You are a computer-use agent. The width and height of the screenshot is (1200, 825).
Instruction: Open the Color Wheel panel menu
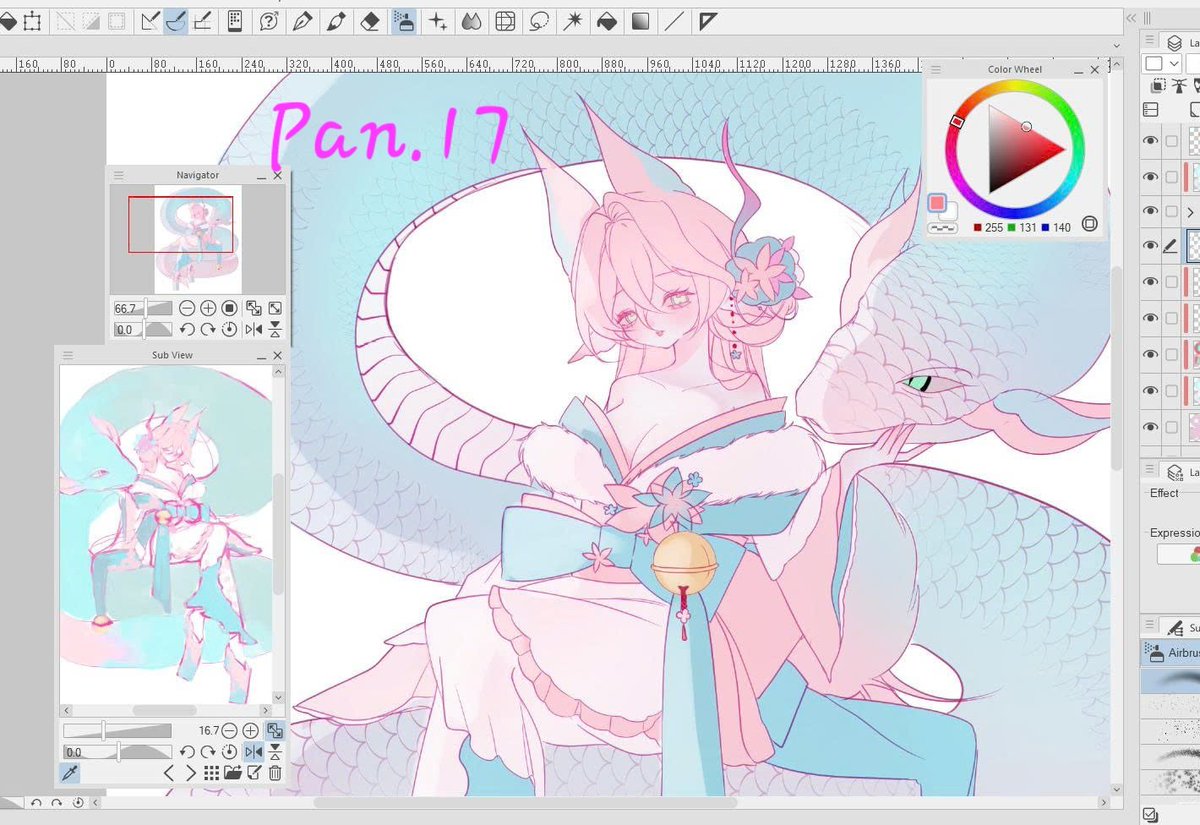(936, 69)
